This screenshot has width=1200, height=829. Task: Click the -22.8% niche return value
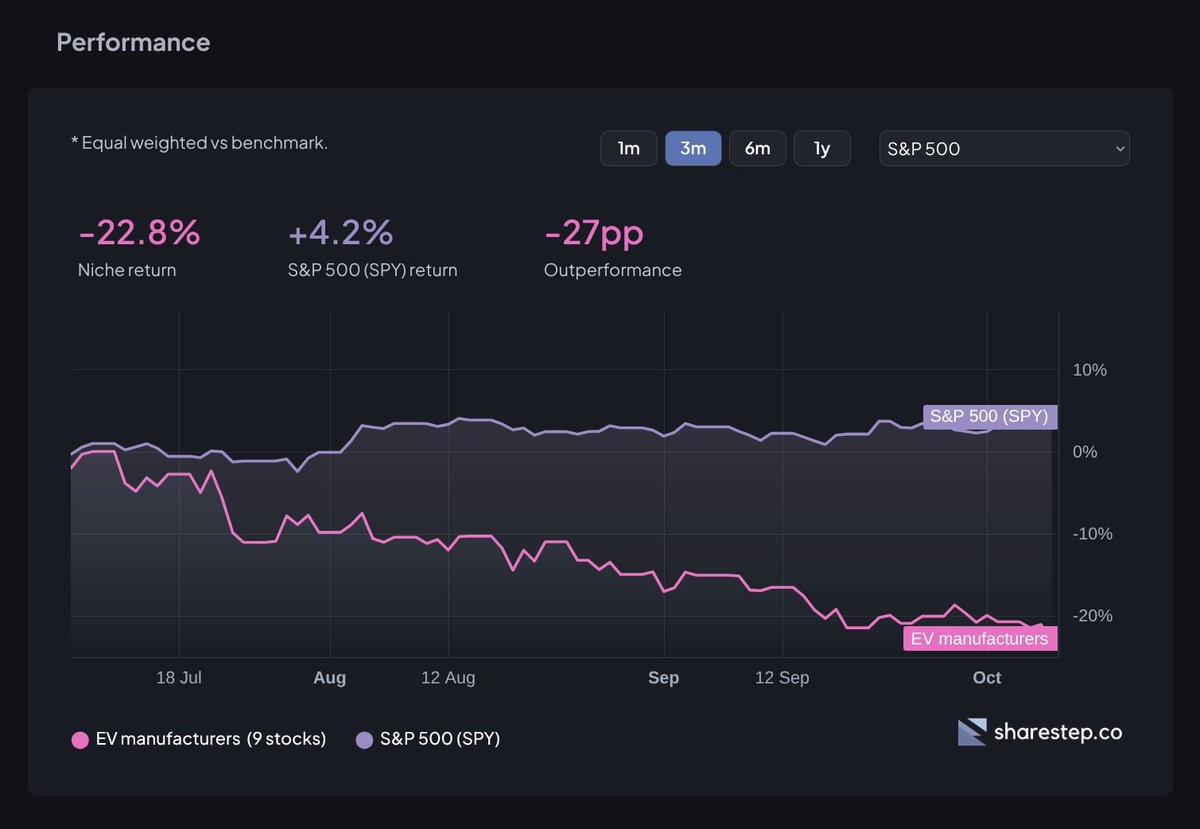click(x=139, y=233)
